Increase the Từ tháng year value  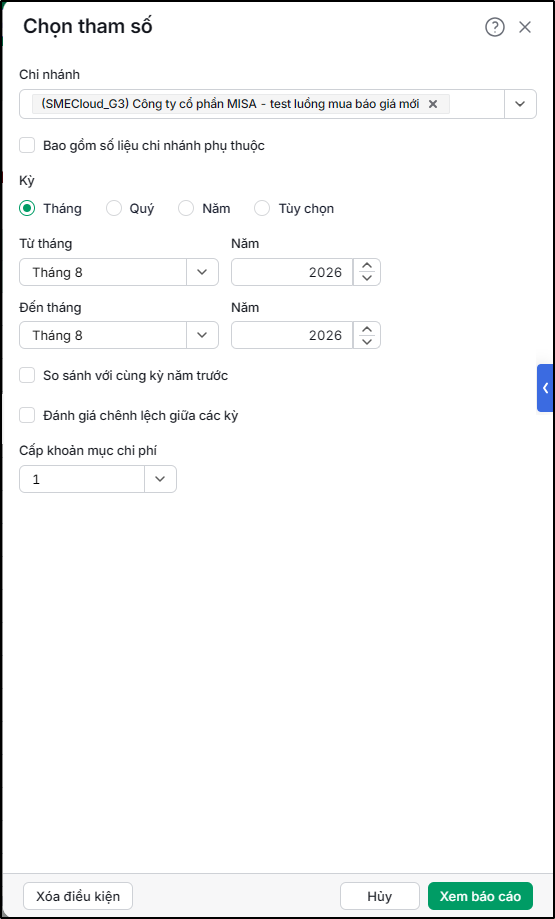pos(367,267)
